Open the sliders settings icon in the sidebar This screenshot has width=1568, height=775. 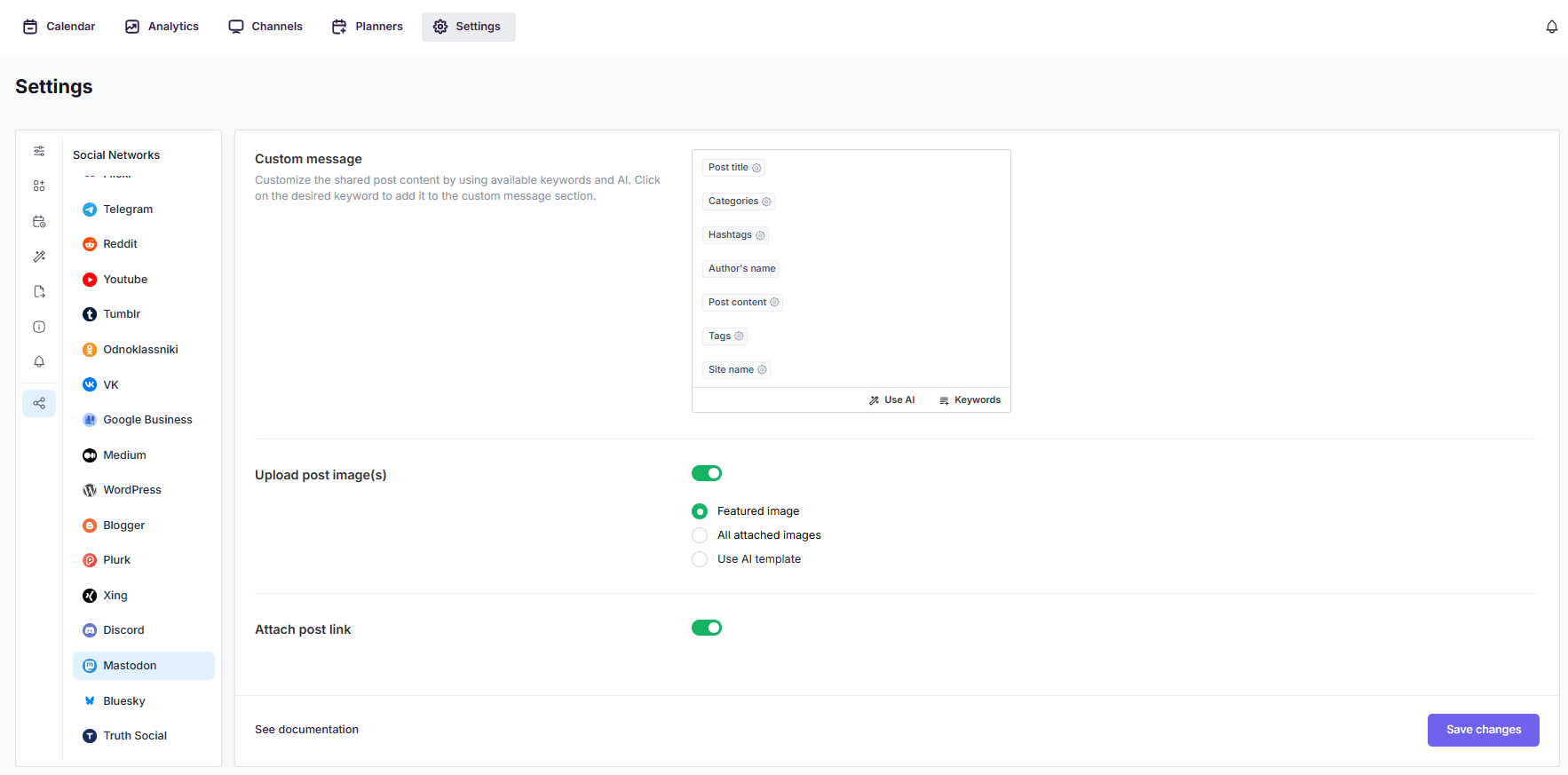click(x=39, y=151)
